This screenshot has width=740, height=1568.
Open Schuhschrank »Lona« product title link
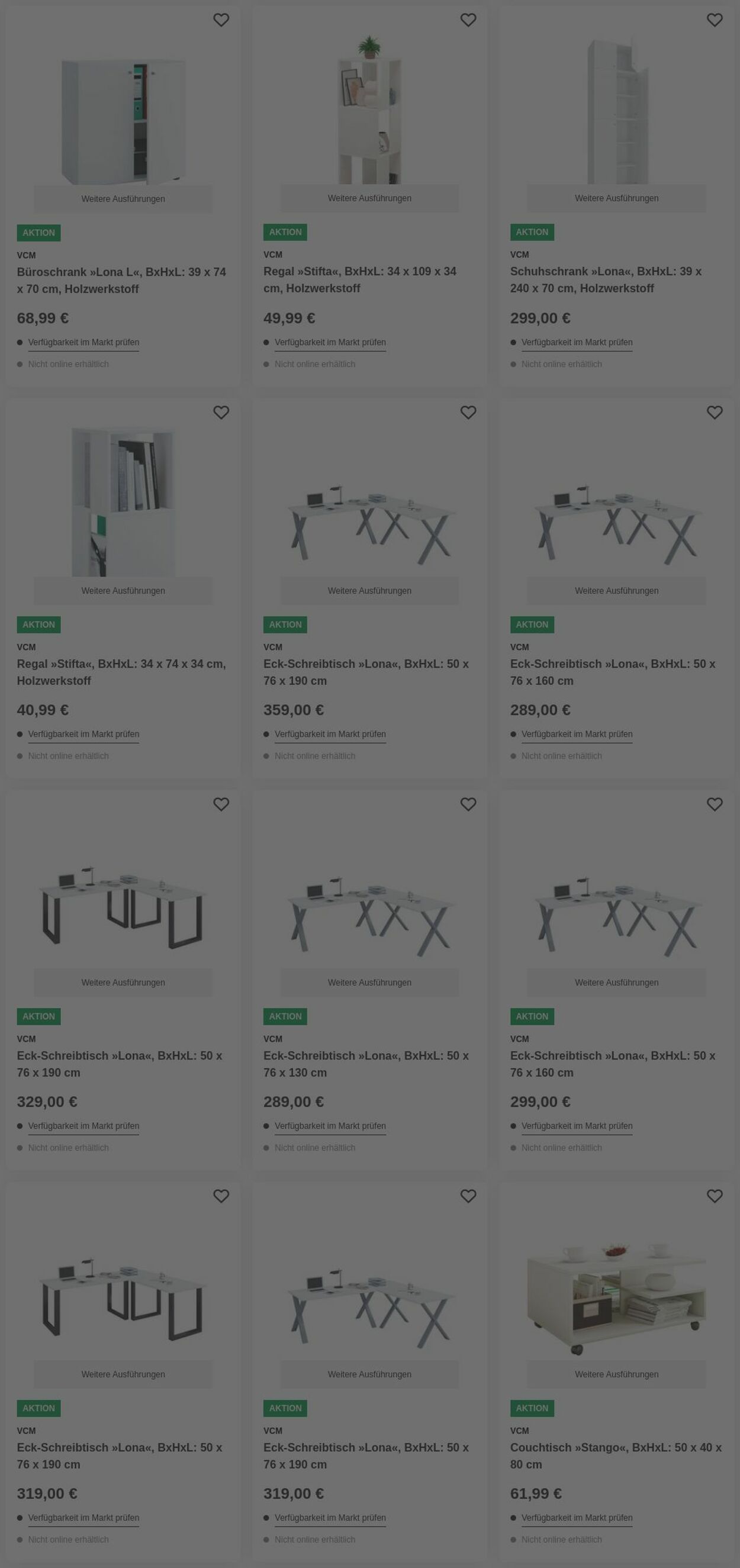click(606, 280)
